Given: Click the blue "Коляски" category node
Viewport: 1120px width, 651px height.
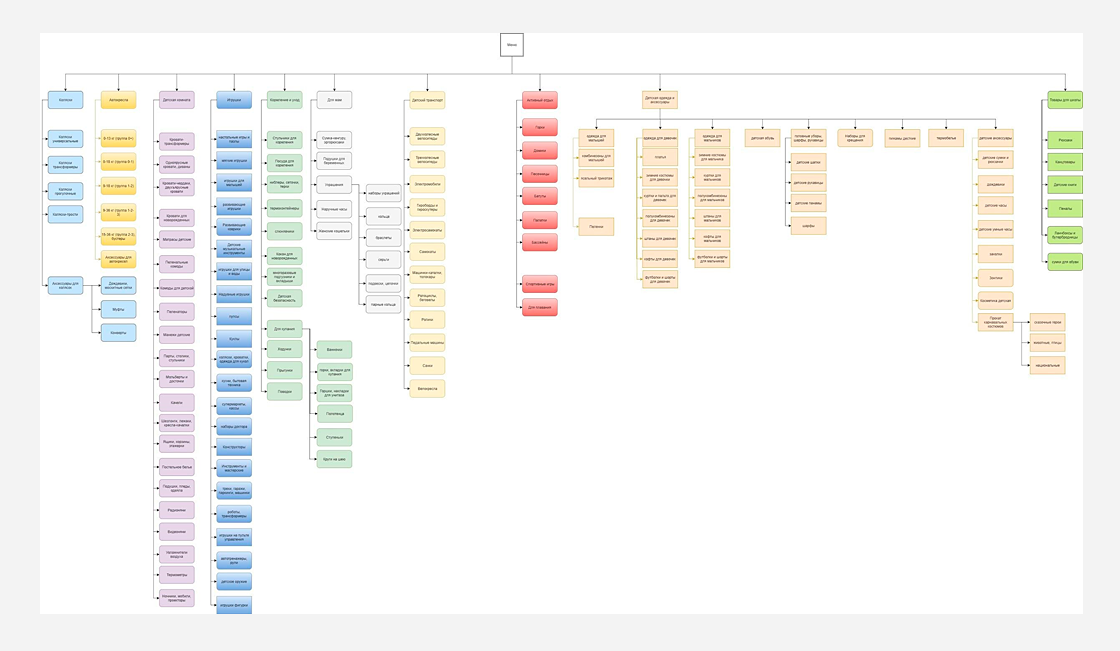Looking at the screenshot, I should tap(65, 100).
